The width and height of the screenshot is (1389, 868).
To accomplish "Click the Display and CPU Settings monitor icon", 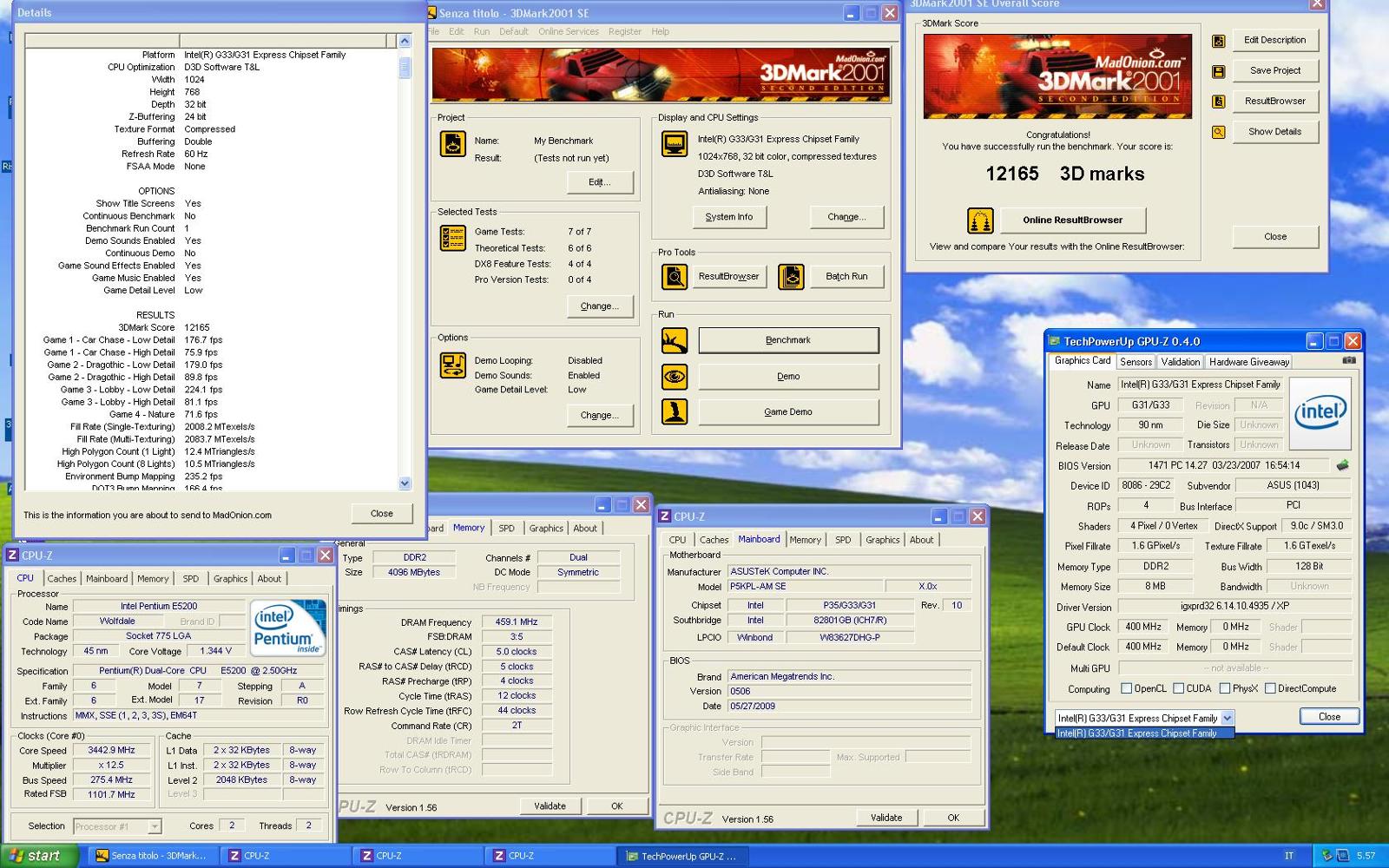I will [675, 143].
